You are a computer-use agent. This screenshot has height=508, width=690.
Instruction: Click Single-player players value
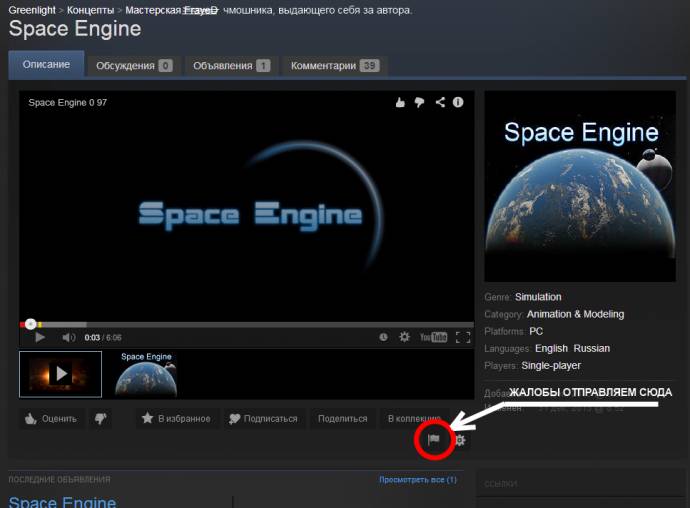[551, 366]
